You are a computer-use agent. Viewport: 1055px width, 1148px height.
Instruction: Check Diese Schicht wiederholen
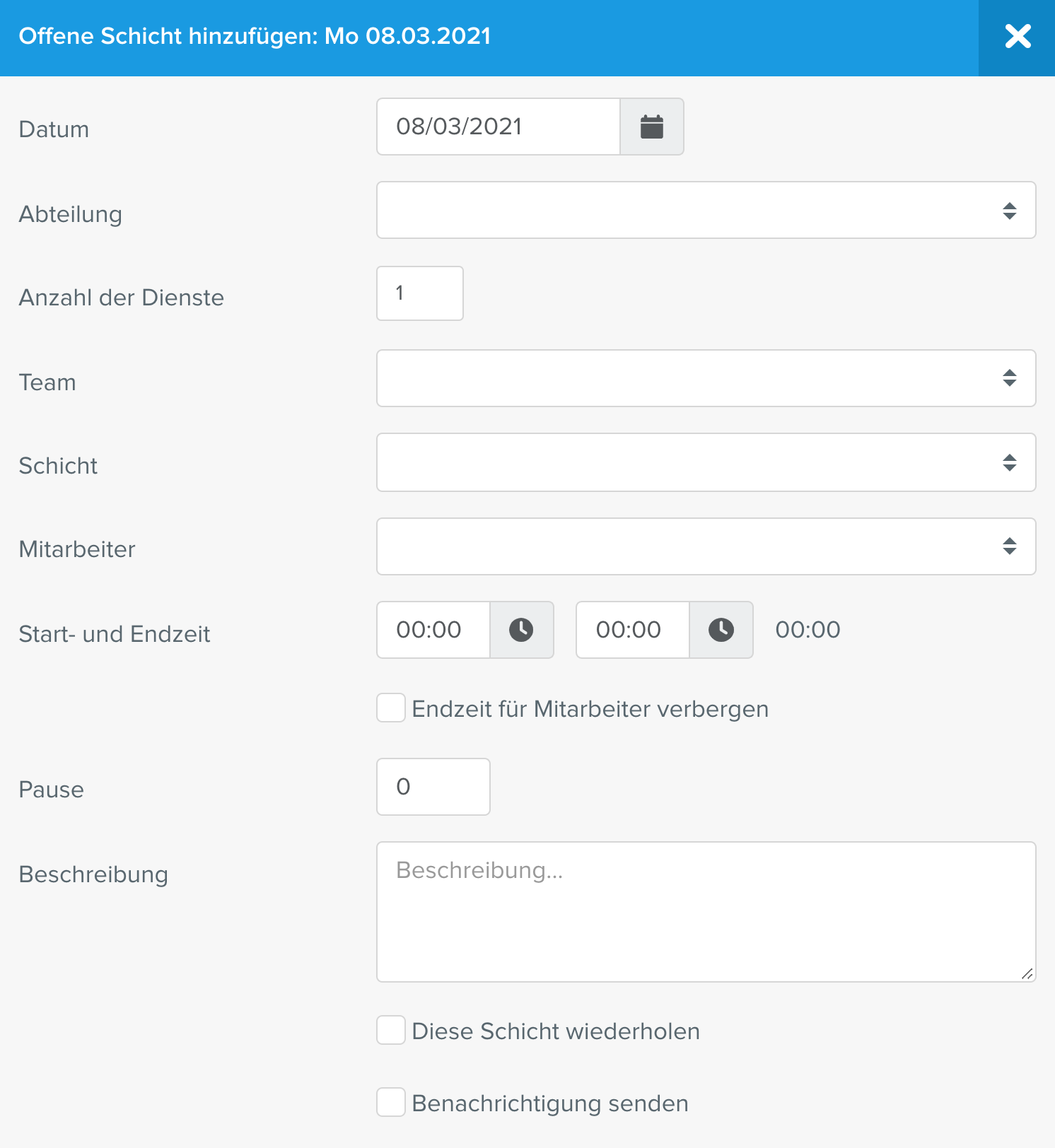(391, 1030)
